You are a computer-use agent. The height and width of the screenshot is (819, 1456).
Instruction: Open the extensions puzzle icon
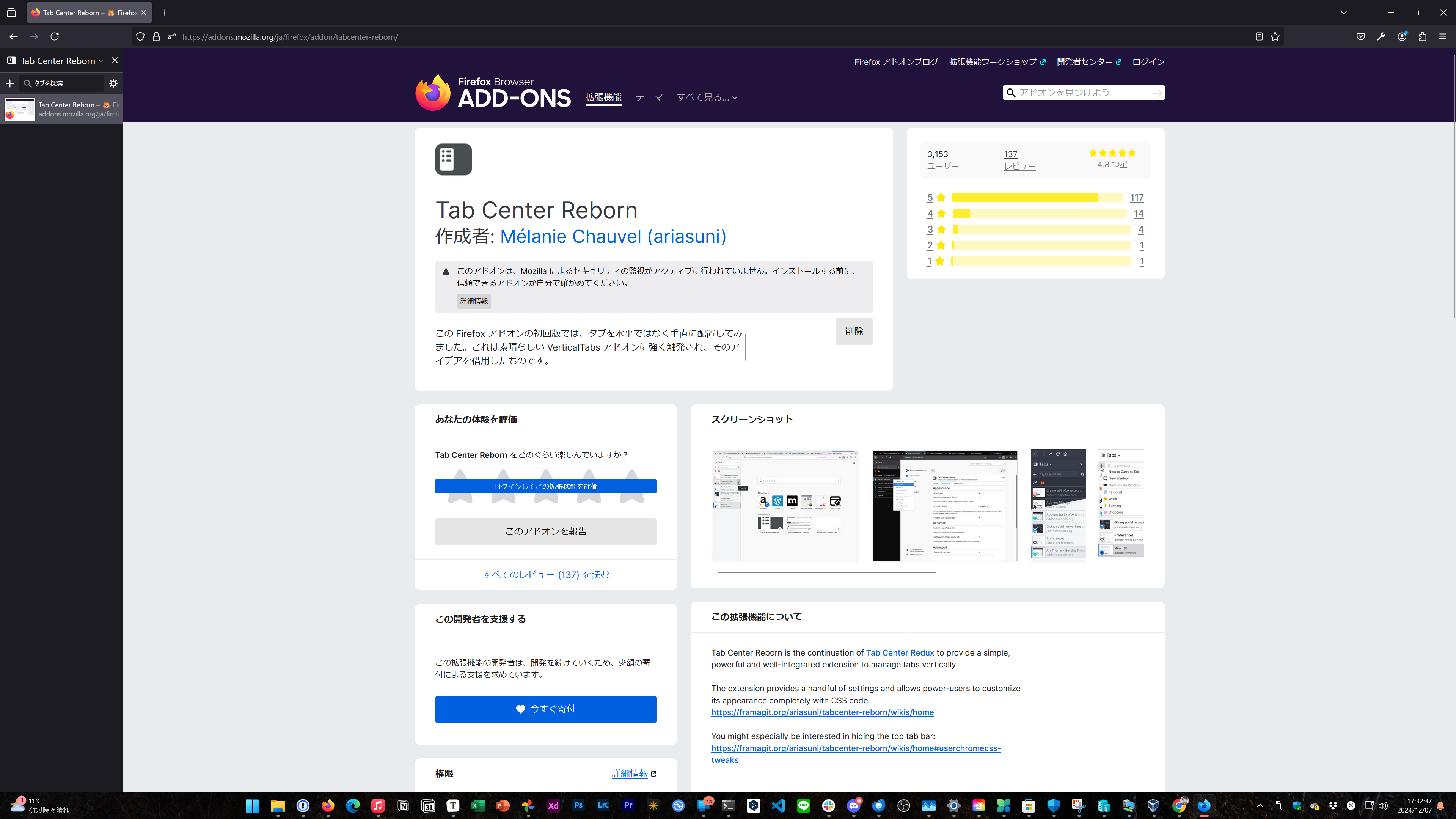pyautogui.click(x=1423, y=37)
